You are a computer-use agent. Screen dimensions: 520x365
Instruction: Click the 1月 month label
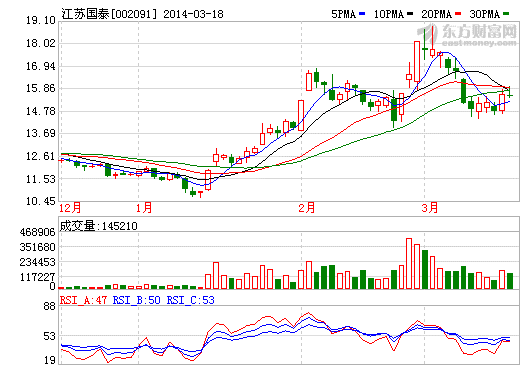tap(144, 208)
